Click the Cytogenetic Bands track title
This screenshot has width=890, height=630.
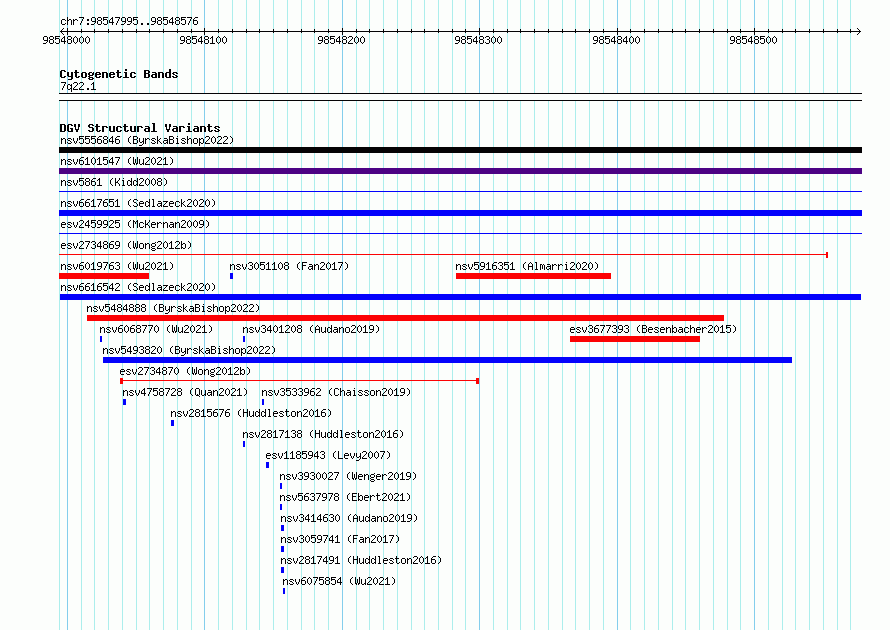119,74
